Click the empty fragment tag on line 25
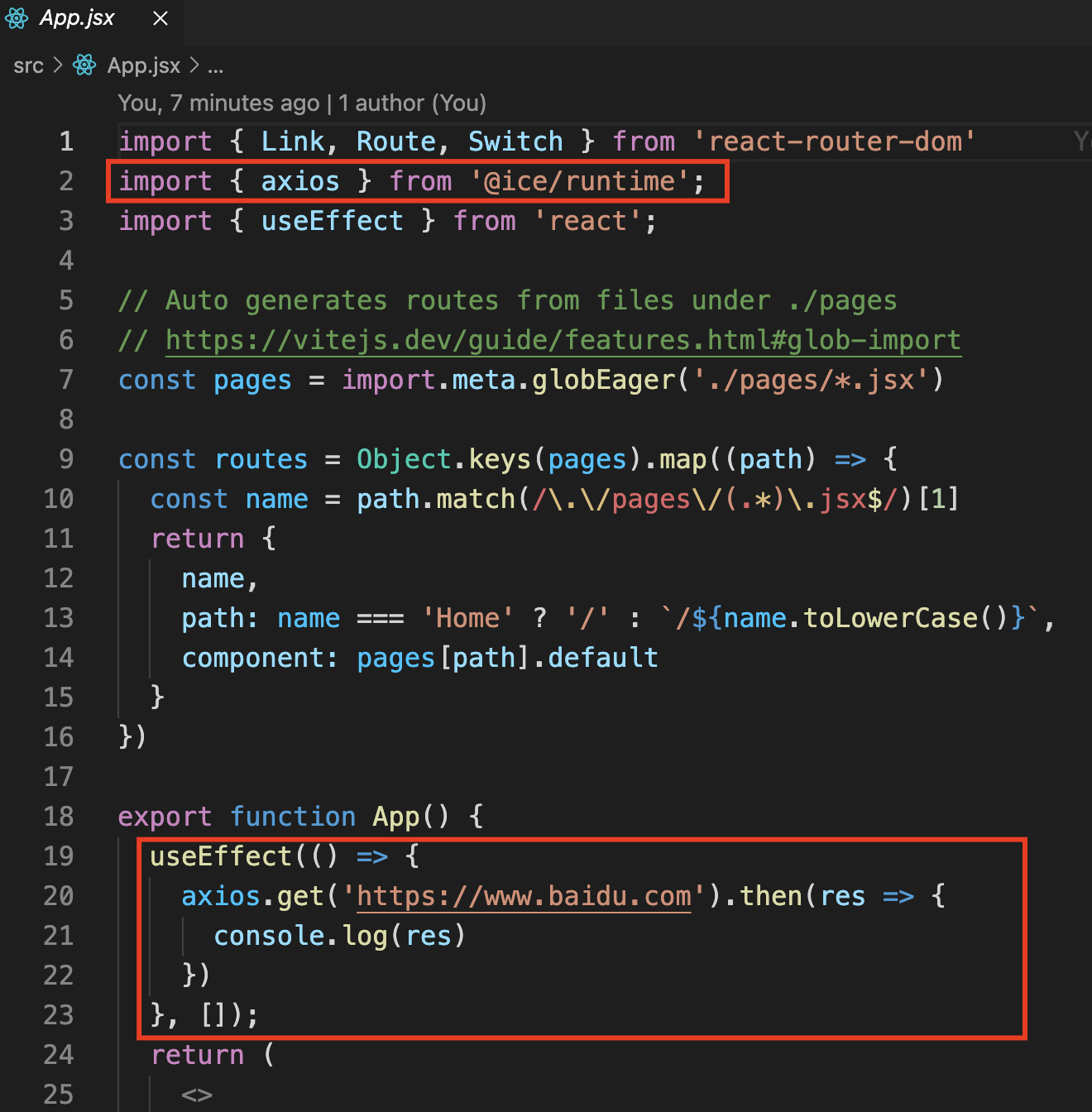Image resolution: width=1092 pixels, height=1112 pixels. (197, 1094)
